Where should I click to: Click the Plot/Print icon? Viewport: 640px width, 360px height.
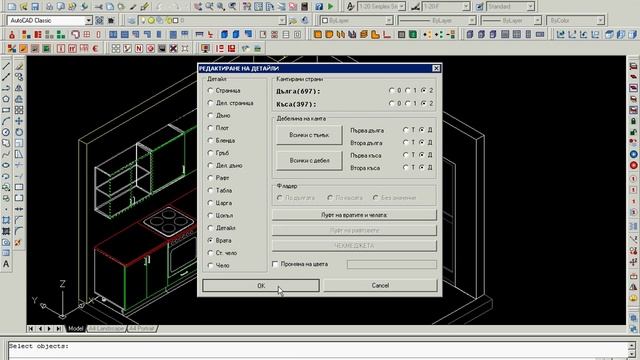pos(49,7)
